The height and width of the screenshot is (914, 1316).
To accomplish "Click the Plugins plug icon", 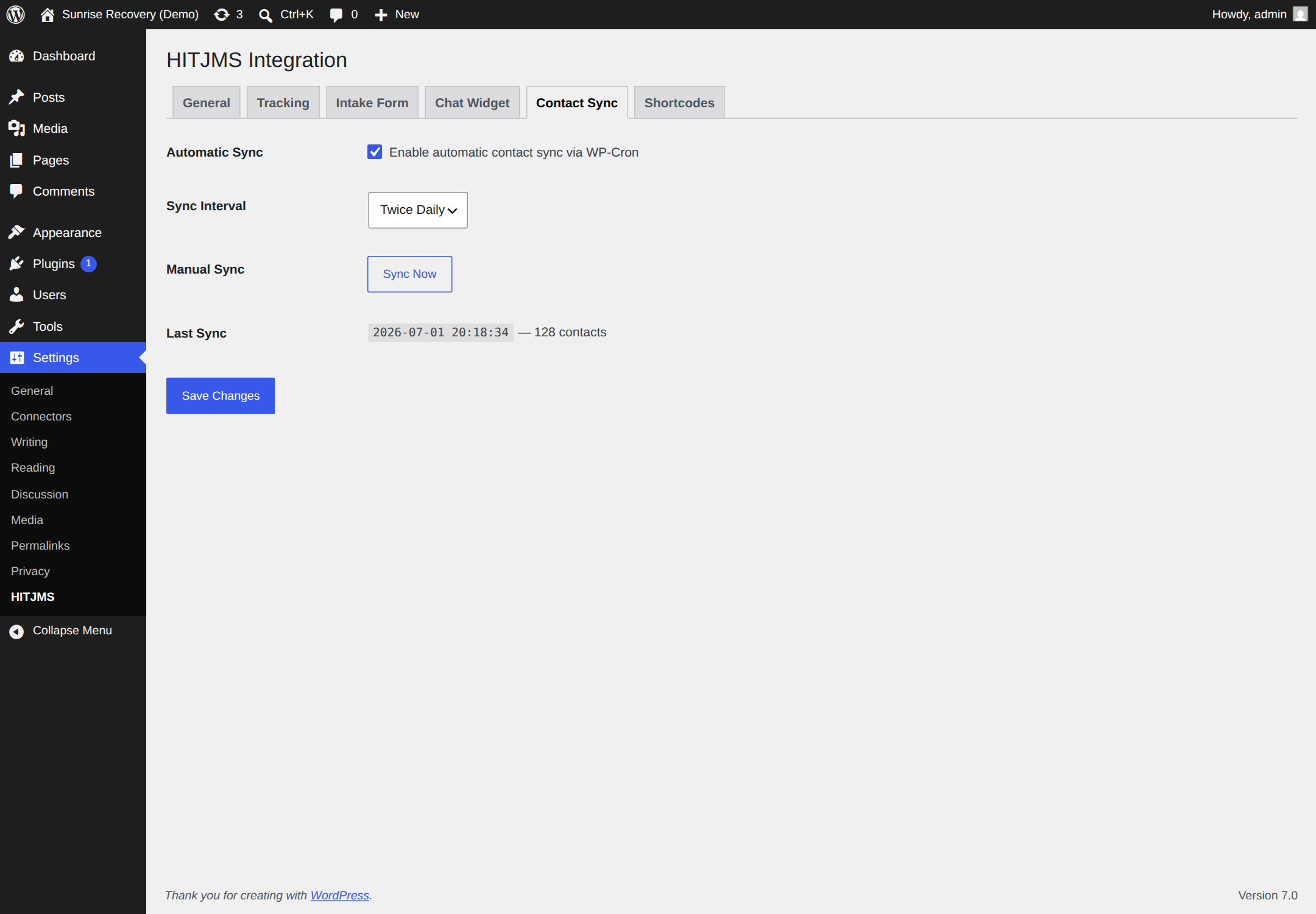I will pos(16,264).
